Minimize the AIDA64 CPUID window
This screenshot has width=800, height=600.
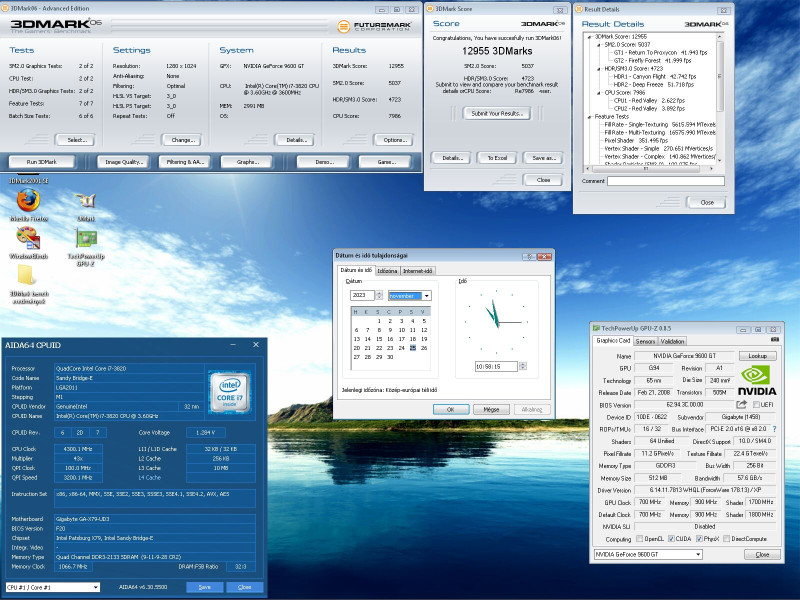click(x=233, y=345)
